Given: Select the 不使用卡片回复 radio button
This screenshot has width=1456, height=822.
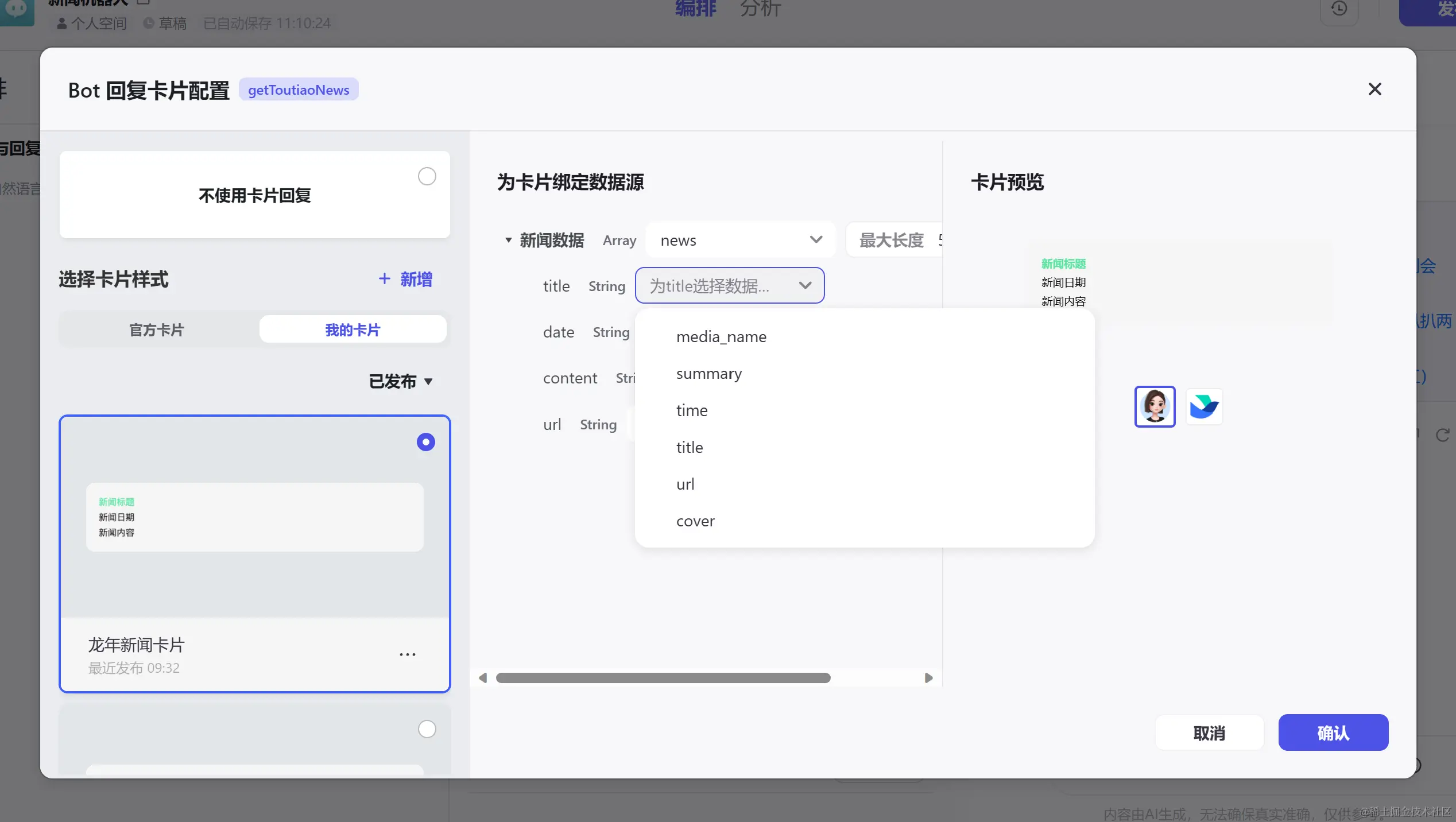Looking at the screenshot, I should (427, 176).
